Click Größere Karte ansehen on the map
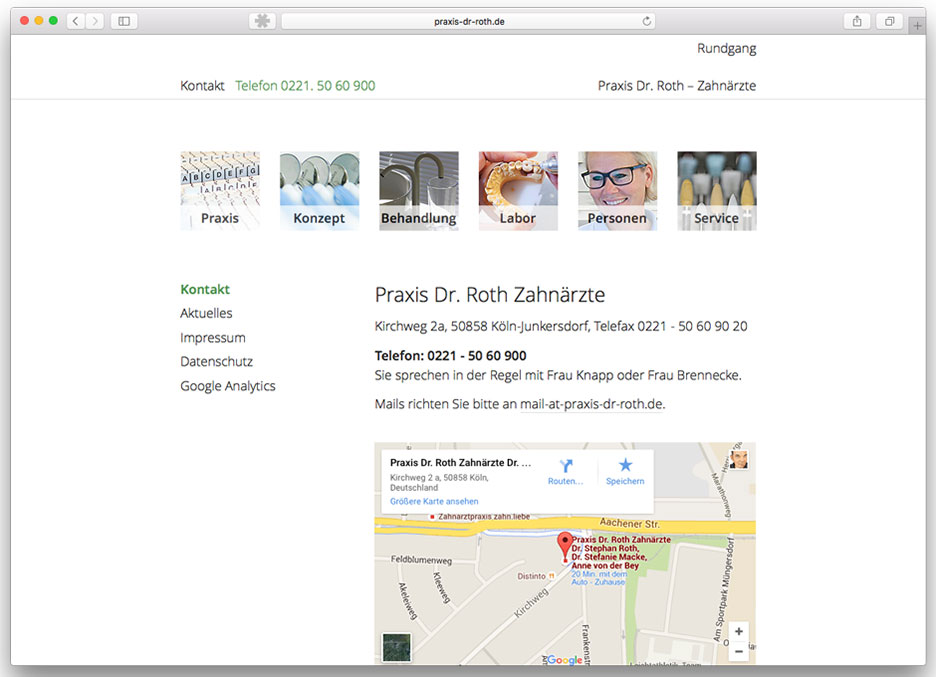This screenshot has height=677, width=936. 434,501
